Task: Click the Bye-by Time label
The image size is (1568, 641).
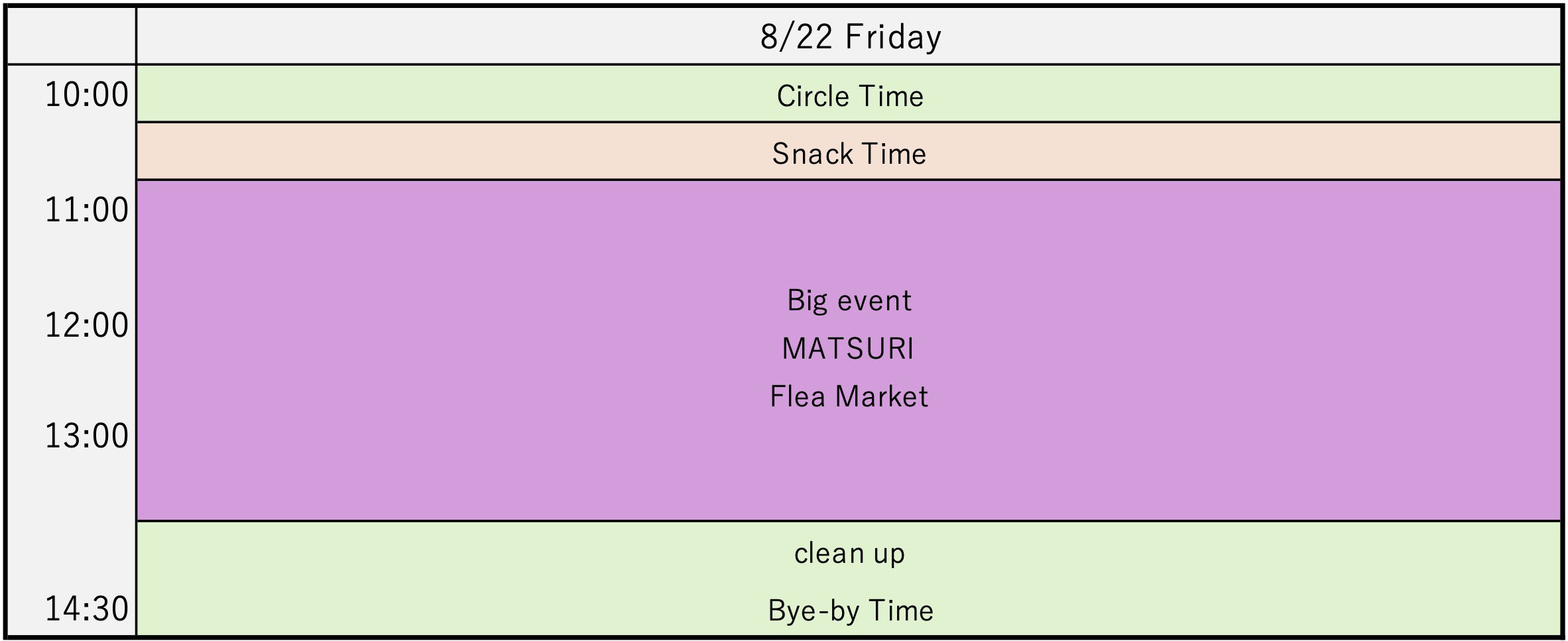Action: [x=851, y=611]
